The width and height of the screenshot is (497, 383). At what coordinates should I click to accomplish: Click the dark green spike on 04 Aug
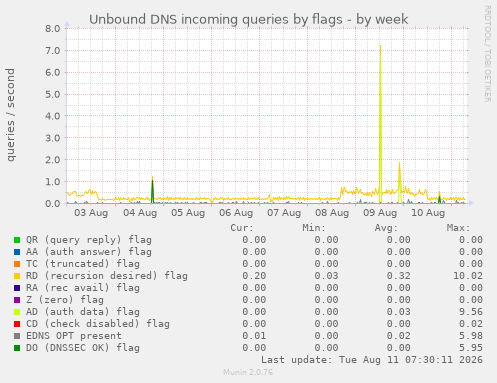[x=152, y=192]
